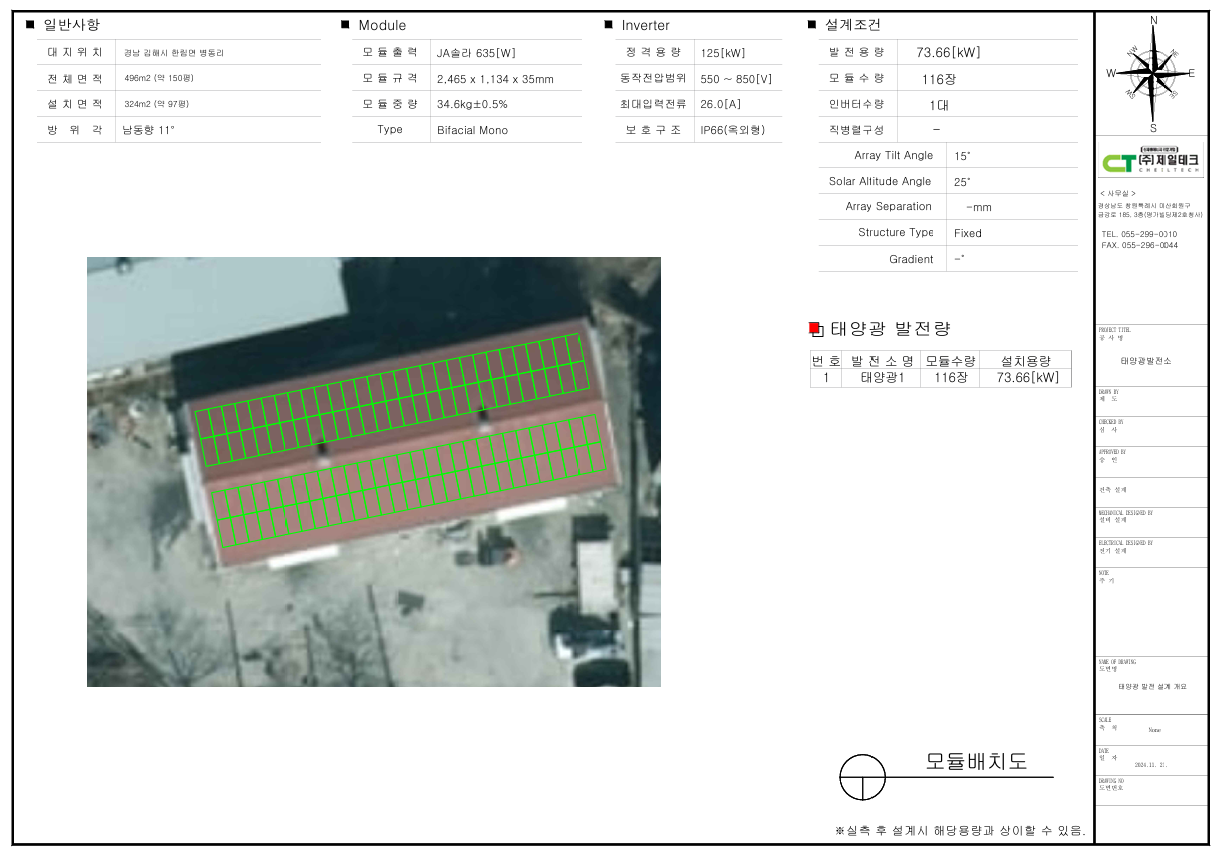
Task: Click the CT 제일테크 company logo
Action: pos(1151,162)
